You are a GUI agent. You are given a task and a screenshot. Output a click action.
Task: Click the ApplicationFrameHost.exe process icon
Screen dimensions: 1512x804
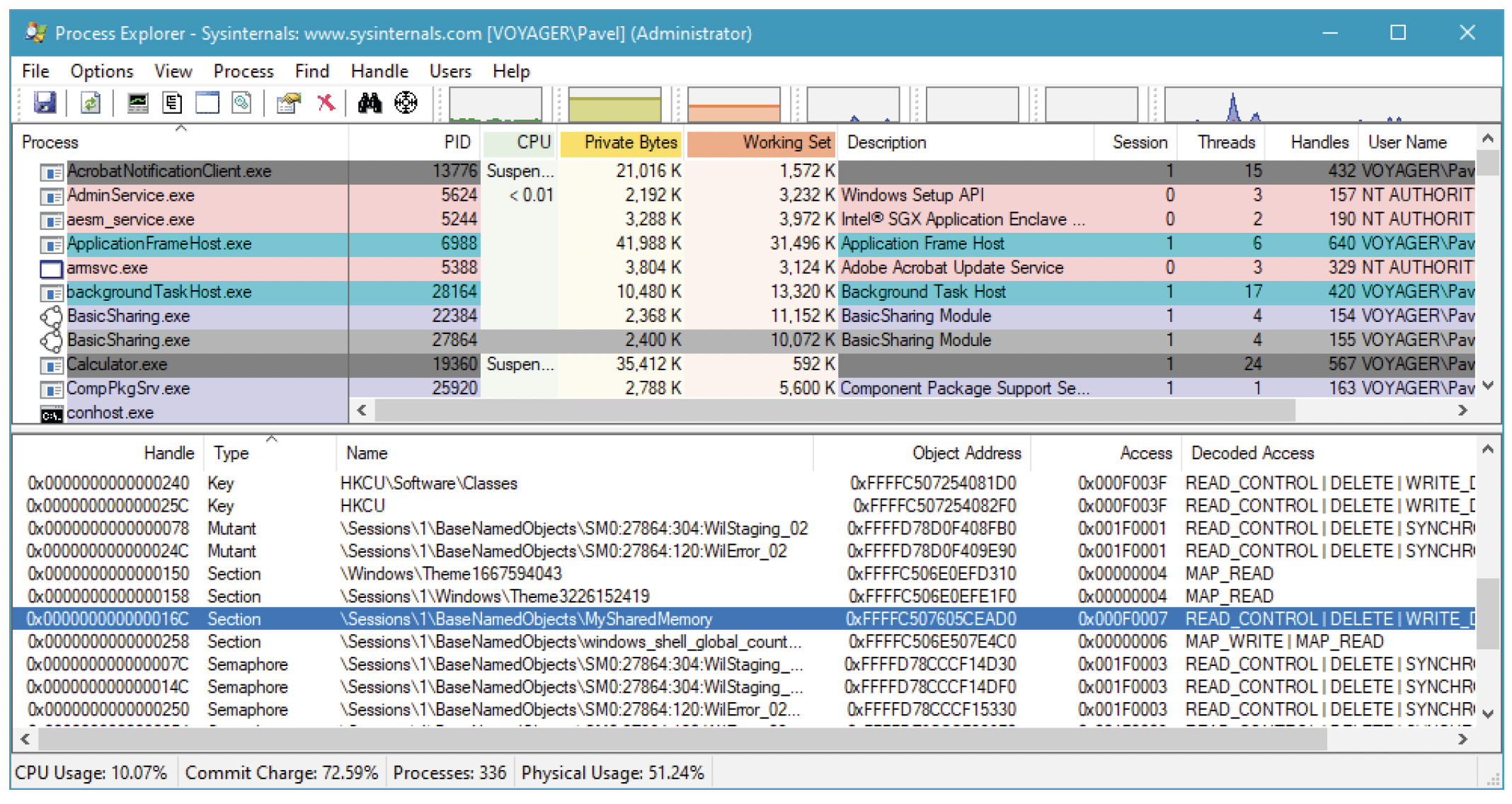(x=51, y=244)
